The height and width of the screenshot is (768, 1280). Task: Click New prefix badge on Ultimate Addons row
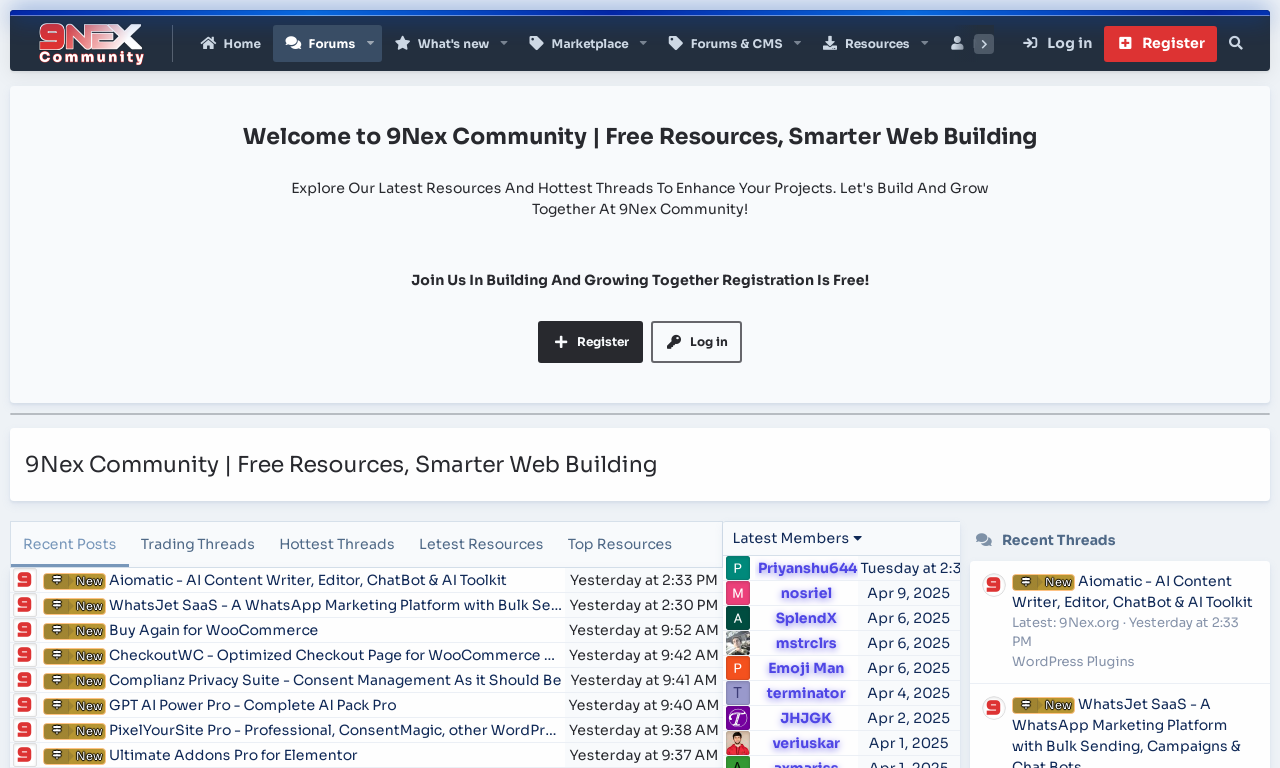pyautogui.click(x=74, y=756)
